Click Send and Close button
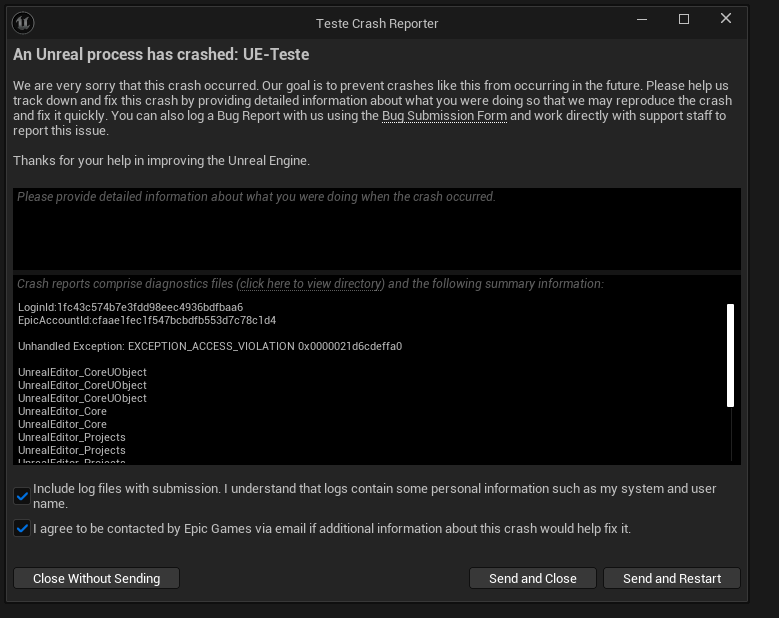 coord(533,578)
